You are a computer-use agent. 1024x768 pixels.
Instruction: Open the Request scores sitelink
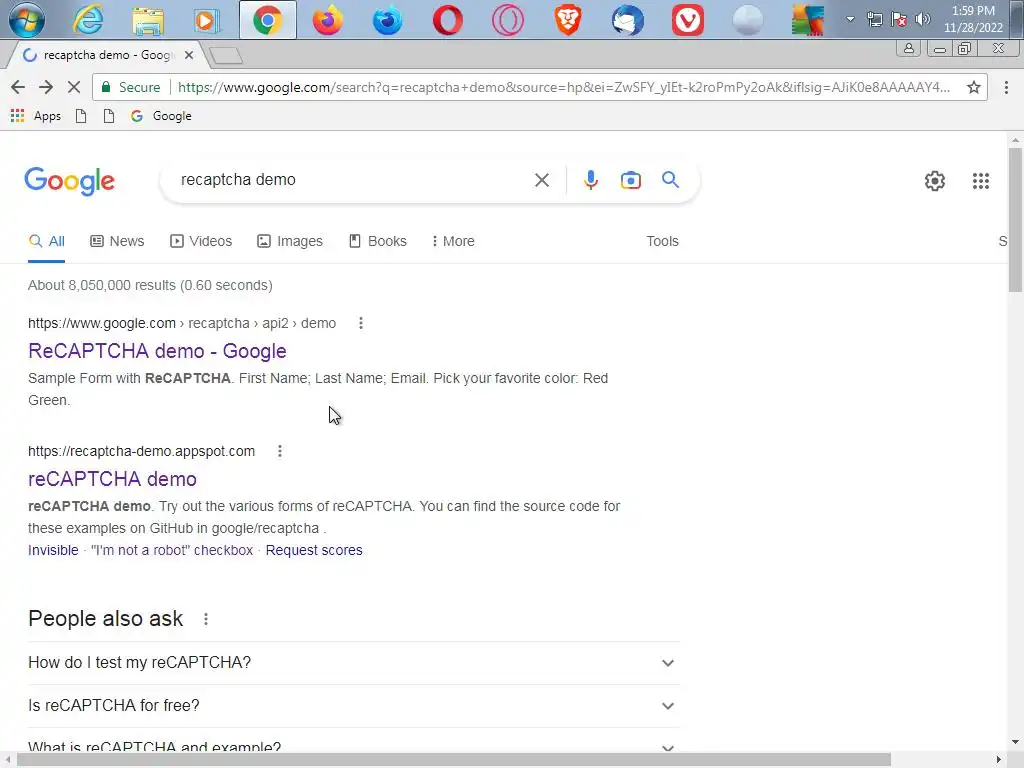[314, 550]
